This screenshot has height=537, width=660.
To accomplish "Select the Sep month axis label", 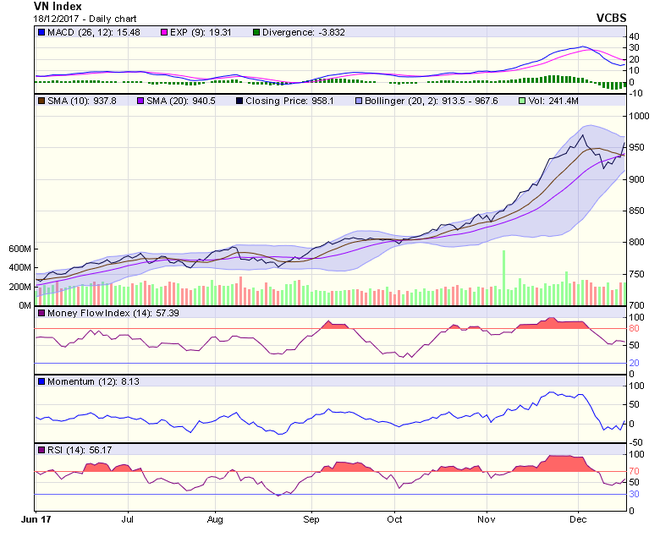I will click(x=311, y=521).
